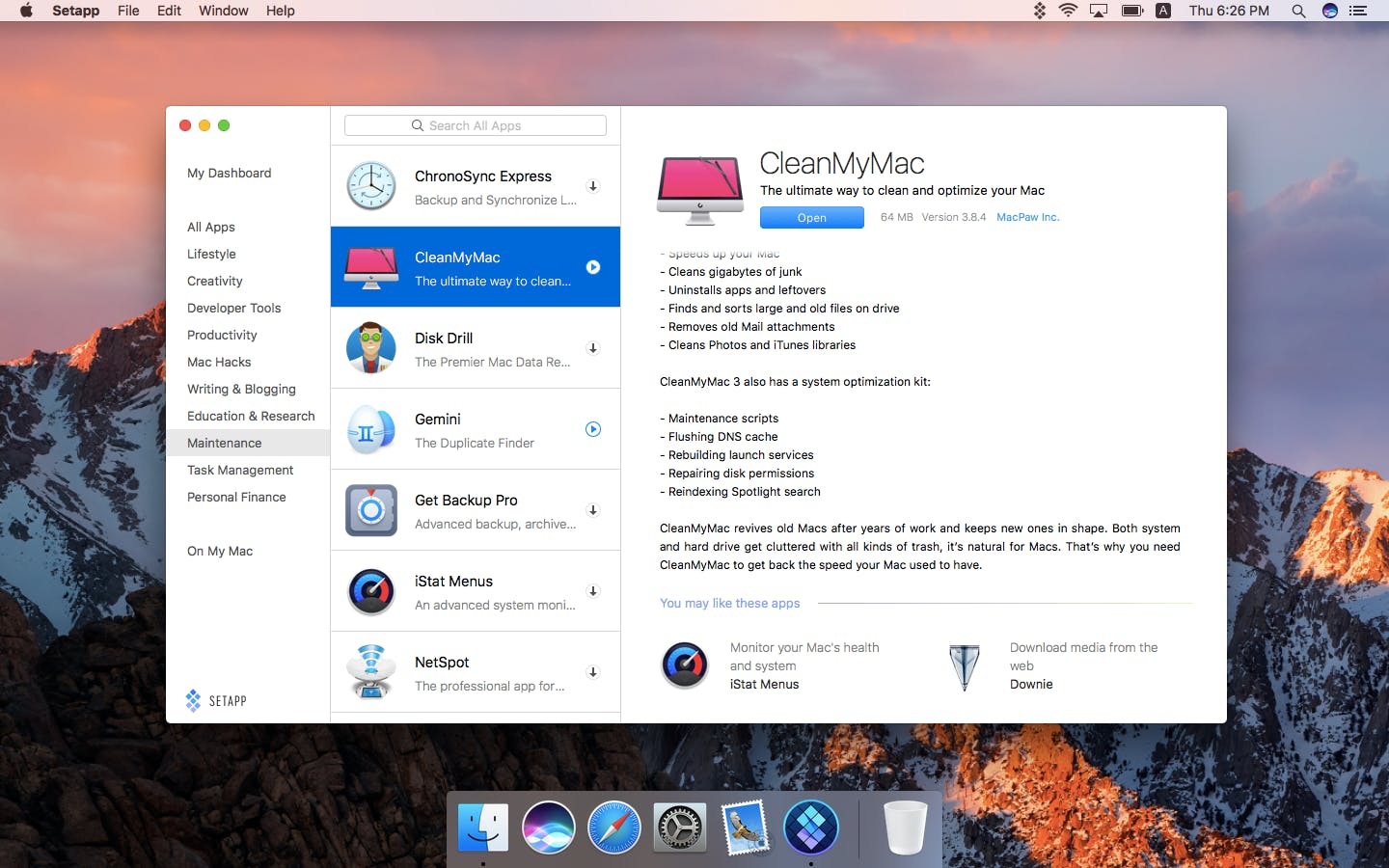
Task: Download Get Backup Pro with its arrow icon
Action: pos(593,510)
